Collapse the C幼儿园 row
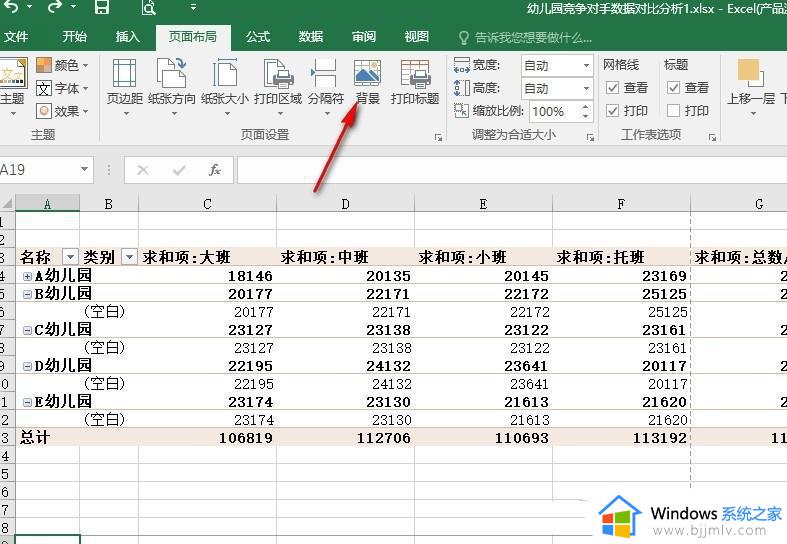The image size is (787, 544). pos(27,330)
